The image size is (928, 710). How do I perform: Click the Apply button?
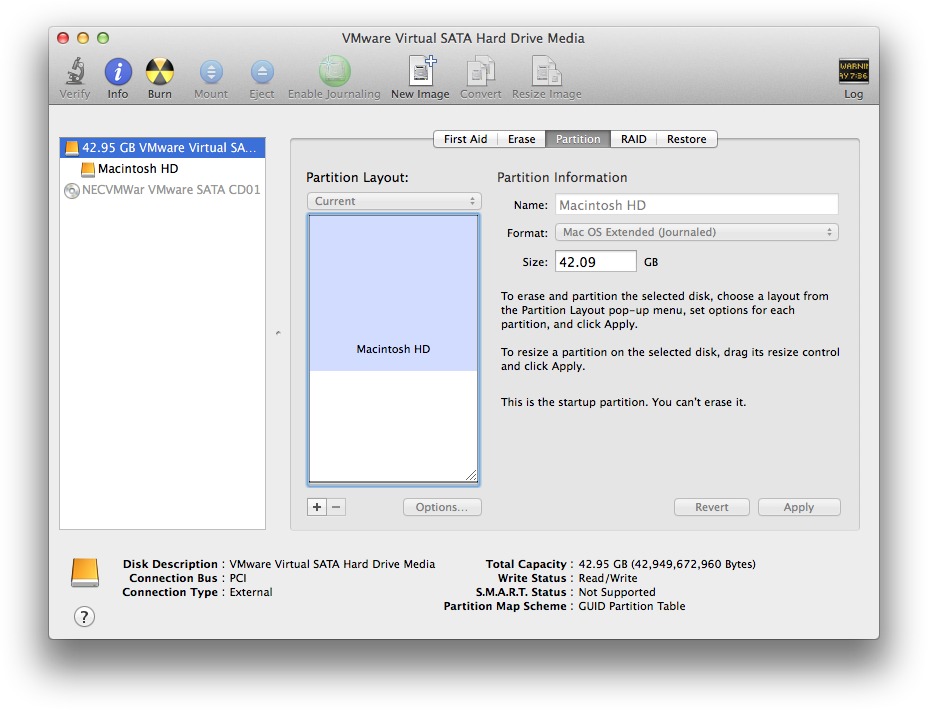[x=798, y=507]
